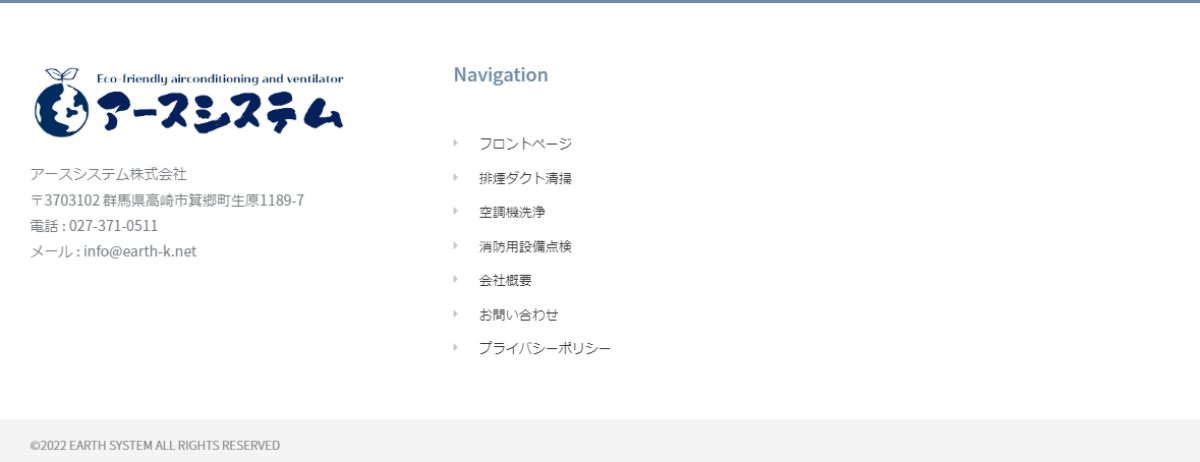Viewport: 1200px width, 462px height.
Task: Click the arrow bullet beside フロントページ
Action: (x=455, y=143)
